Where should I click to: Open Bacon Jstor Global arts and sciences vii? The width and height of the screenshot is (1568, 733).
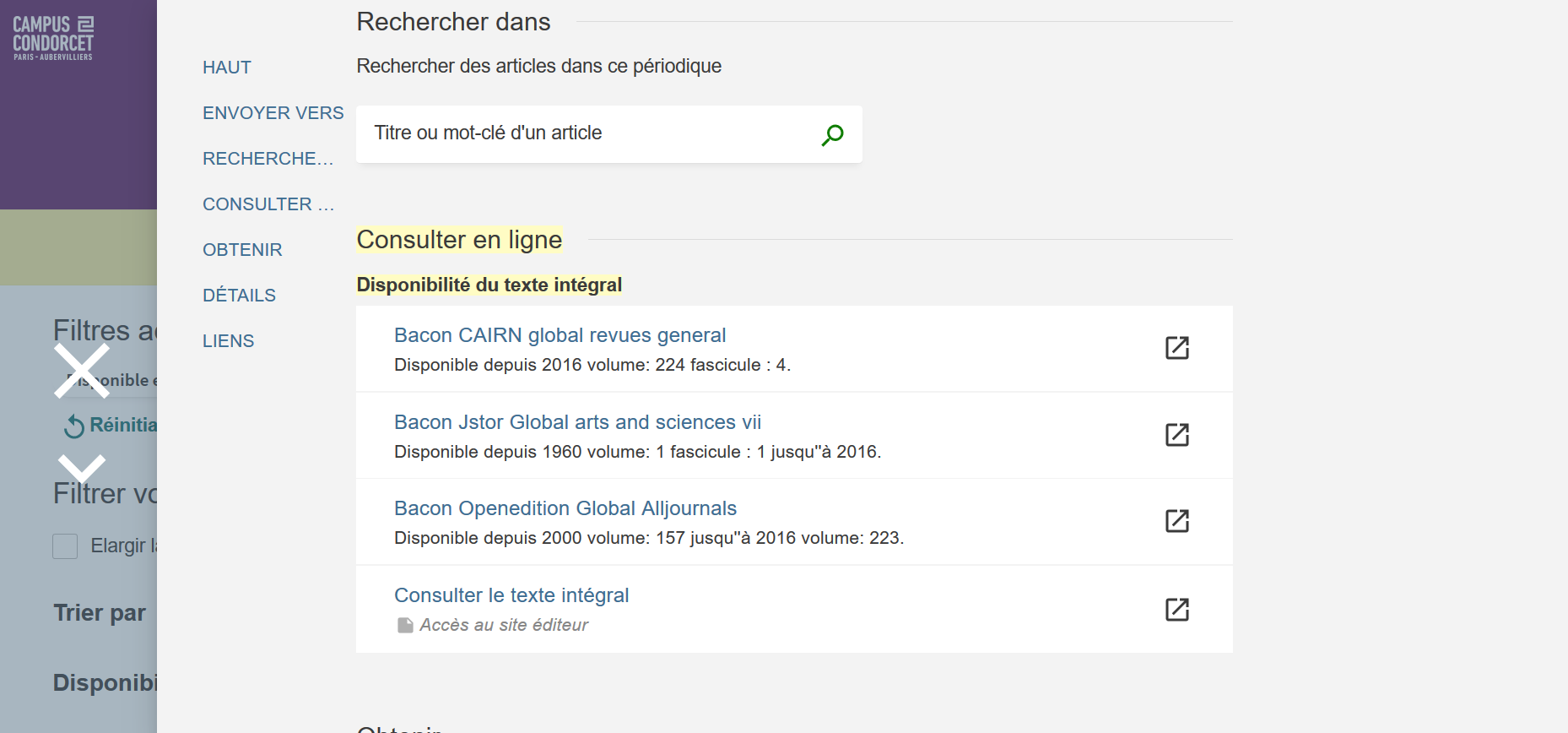pos(577,422)
